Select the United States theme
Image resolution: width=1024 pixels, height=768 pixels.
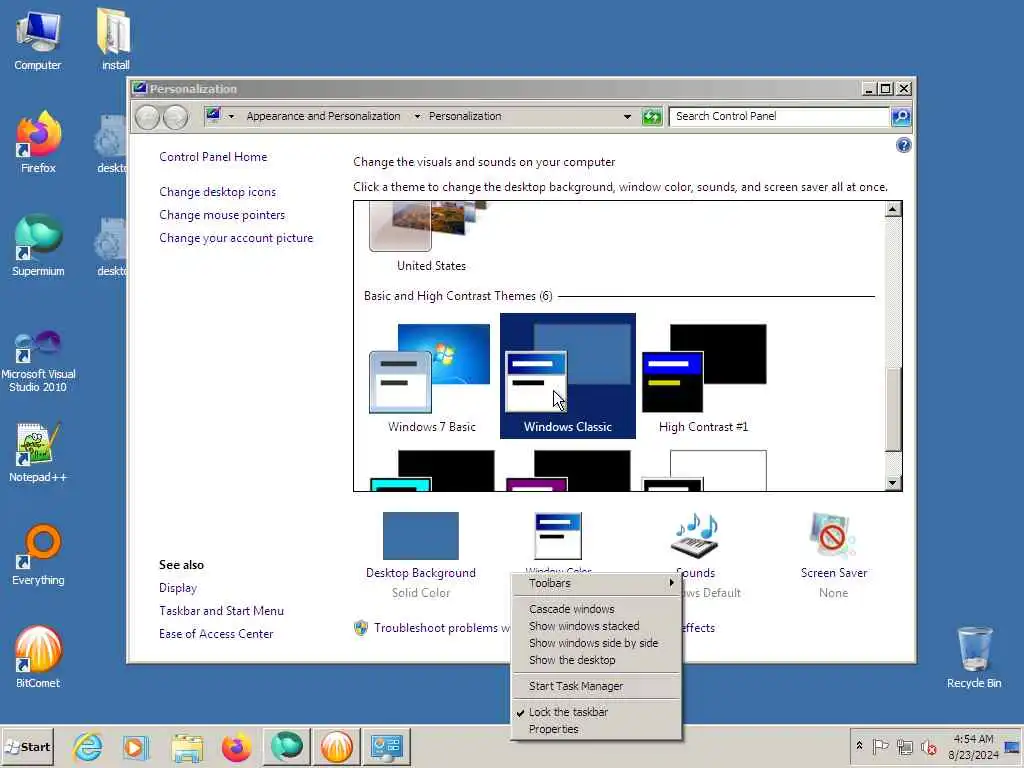(431, 238)
